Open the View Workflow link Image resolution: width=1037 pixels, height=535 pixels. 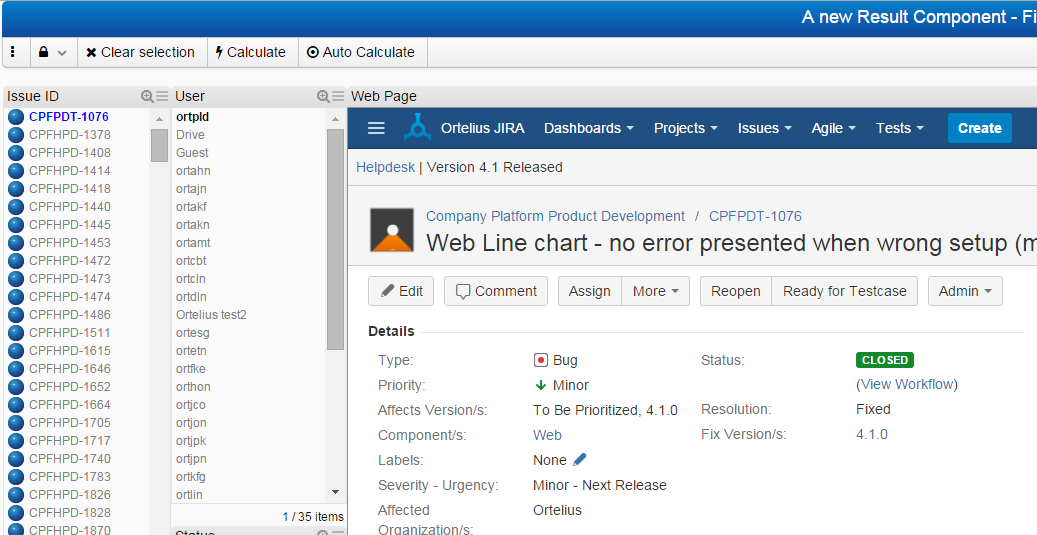pyautogui.click(x=907, y=384)
